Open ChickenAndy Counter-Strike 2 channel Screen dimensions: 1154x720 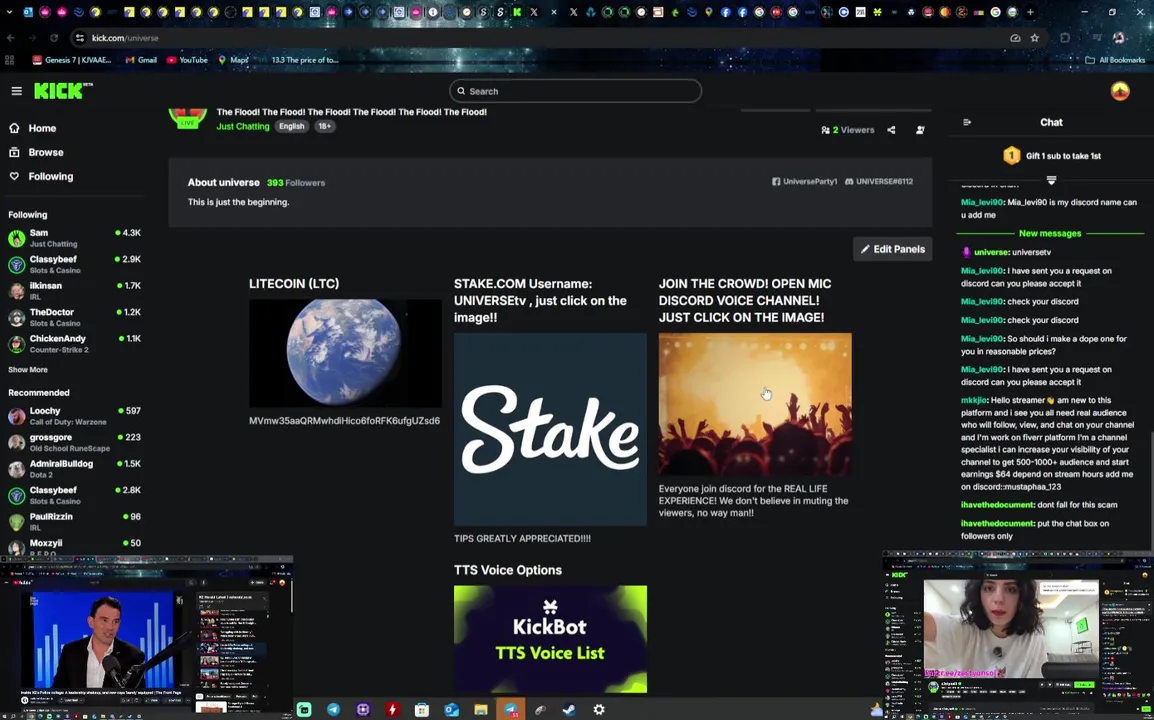[x=74, y=344]
